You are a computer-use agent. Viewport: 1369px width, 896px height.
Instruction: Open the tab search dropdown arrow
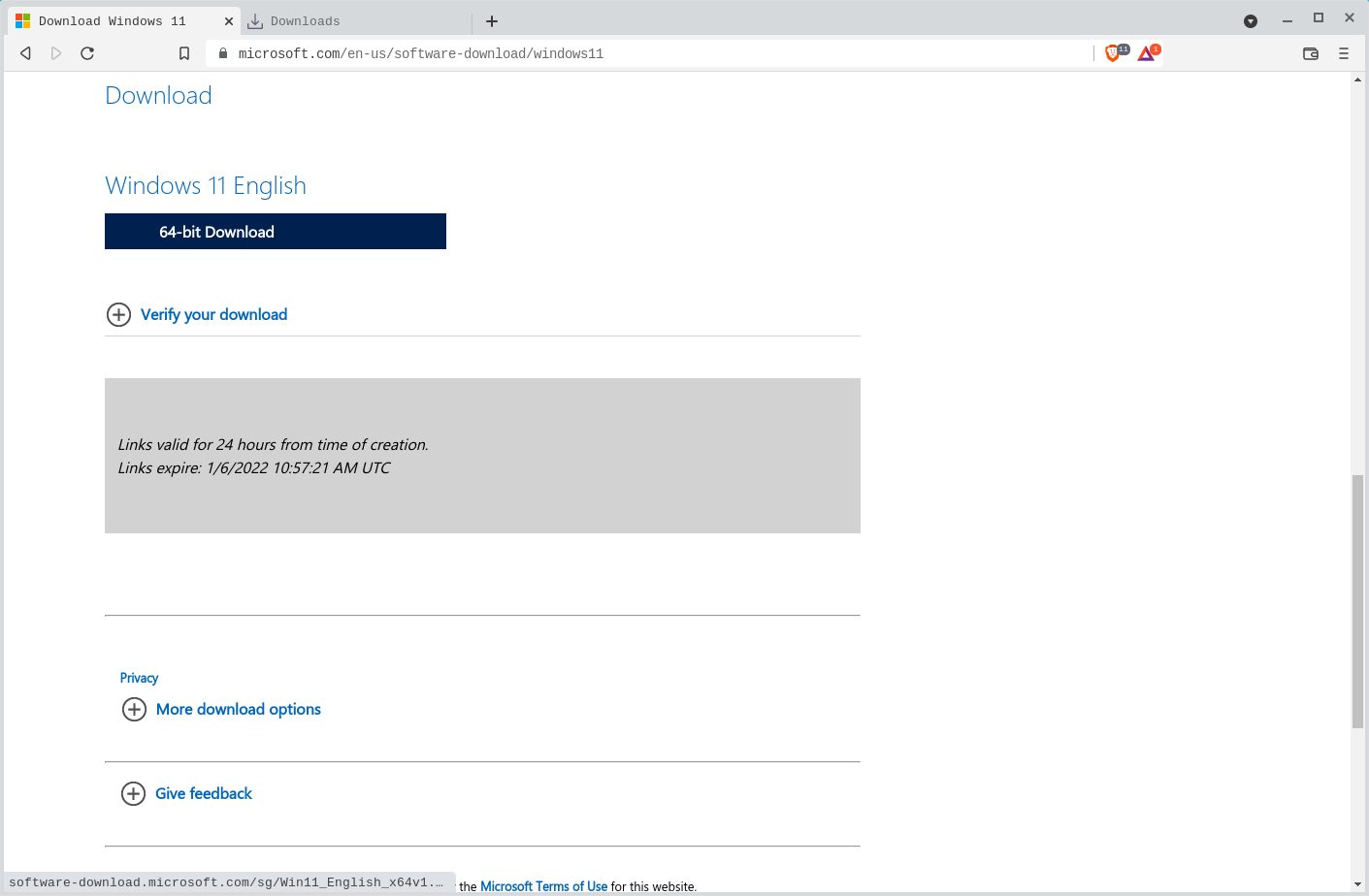1251,21
